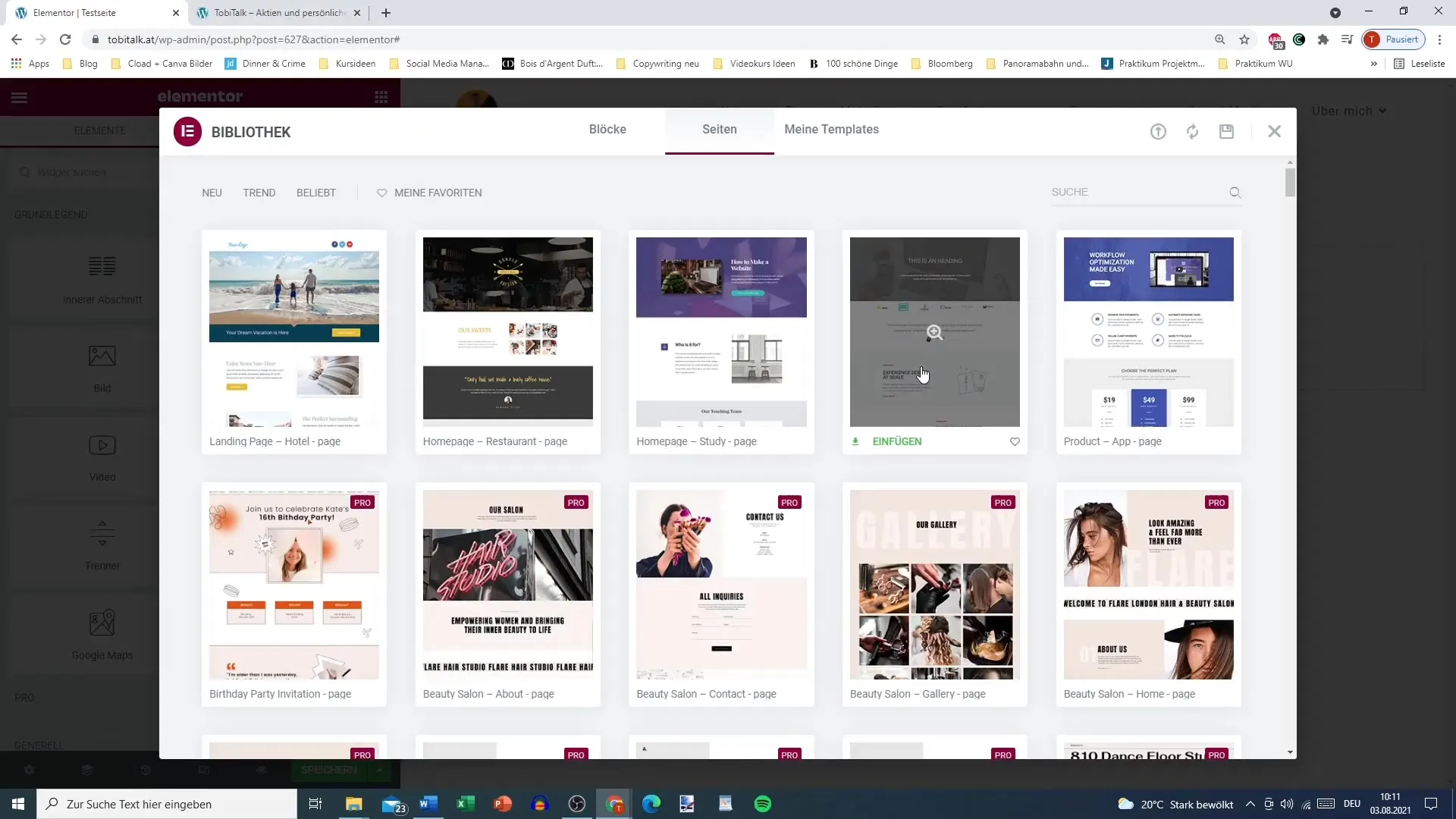Open Product – App template thumbnail
Screen dimensions: 1456x819
point(1148,332)
